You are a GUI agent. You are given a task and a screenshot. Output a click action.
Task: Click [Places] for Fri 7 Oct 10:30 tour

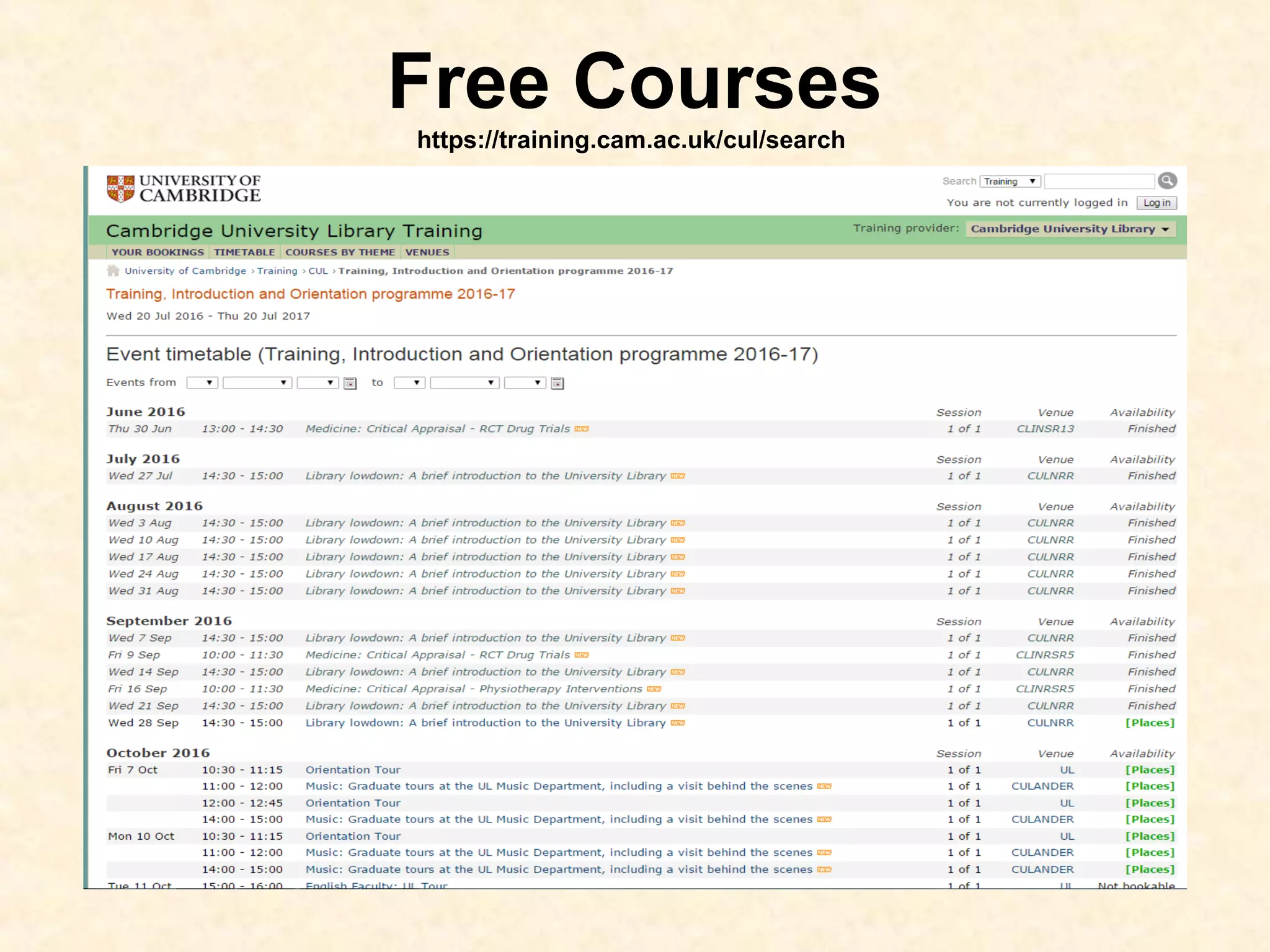(1150, 770)
